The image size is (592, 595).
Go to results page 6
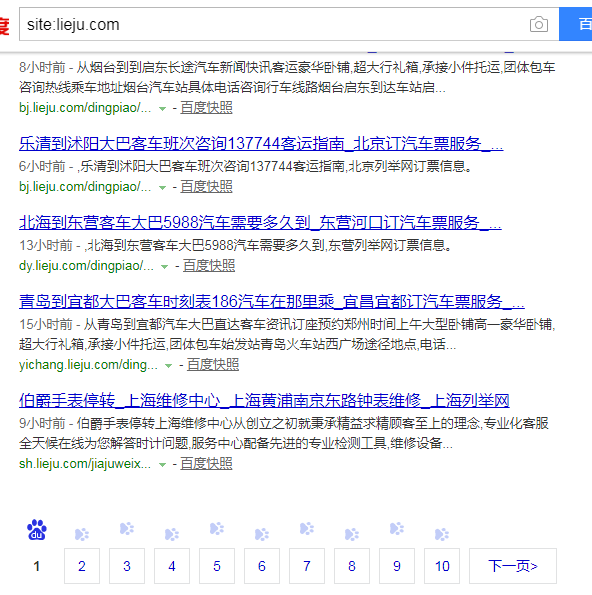262,566
